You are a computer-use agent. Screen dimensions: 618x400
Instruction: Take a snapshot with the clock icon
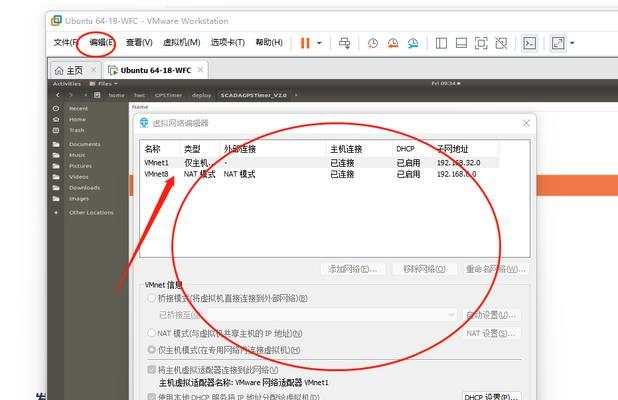[372, 43]
